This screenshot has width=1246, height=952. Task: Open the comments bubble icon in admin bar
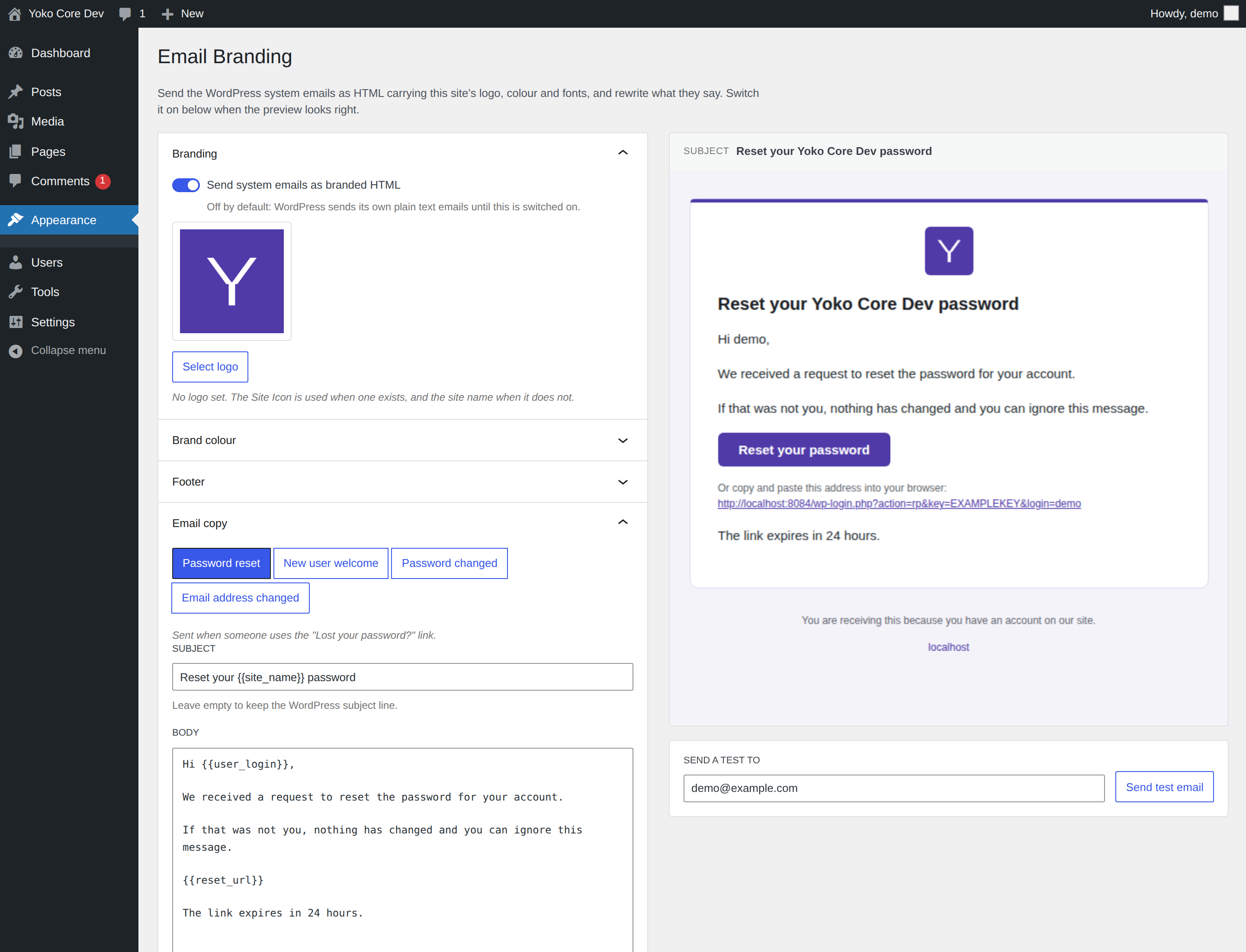(x=125, y=14)
